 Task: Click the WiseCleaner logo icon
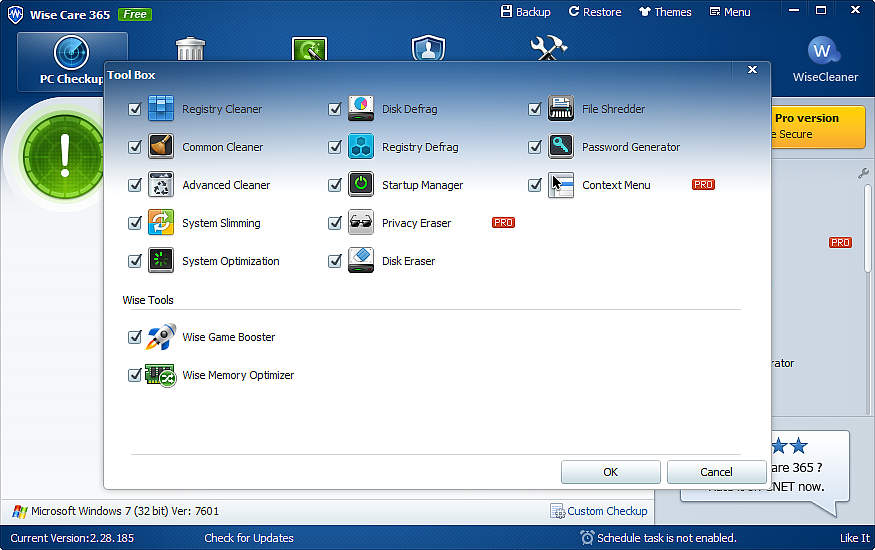click(824, 51)
